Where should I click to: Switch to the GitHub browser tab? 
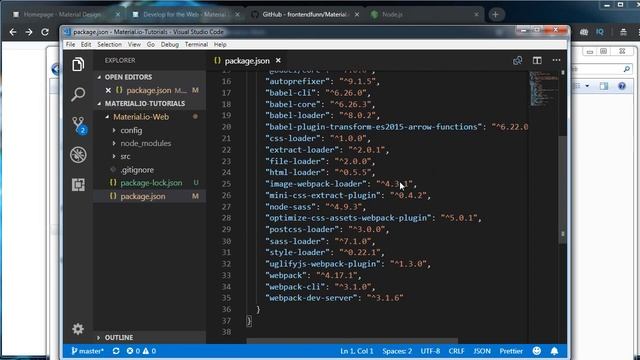point(304,14)
